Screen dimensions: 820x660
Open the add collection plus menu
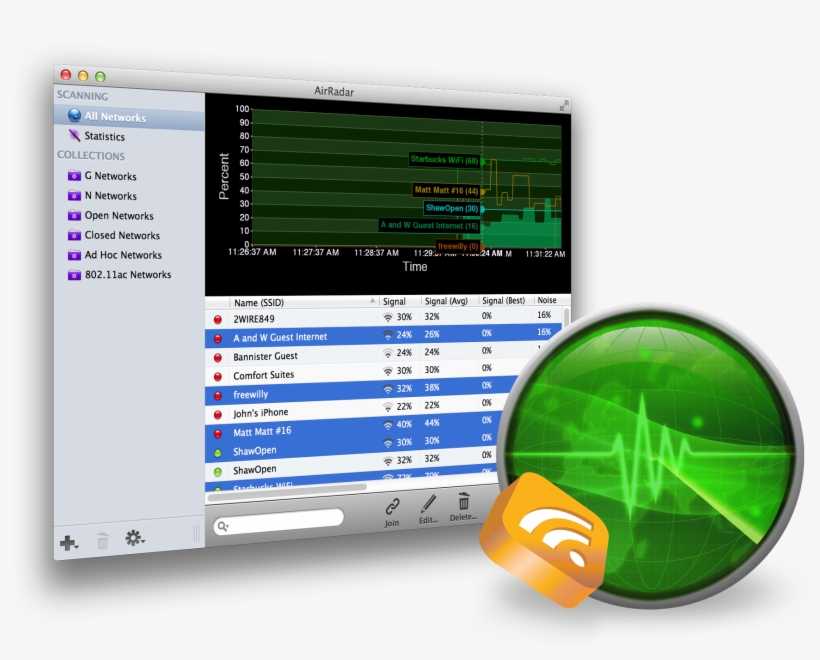coord(69,543)
